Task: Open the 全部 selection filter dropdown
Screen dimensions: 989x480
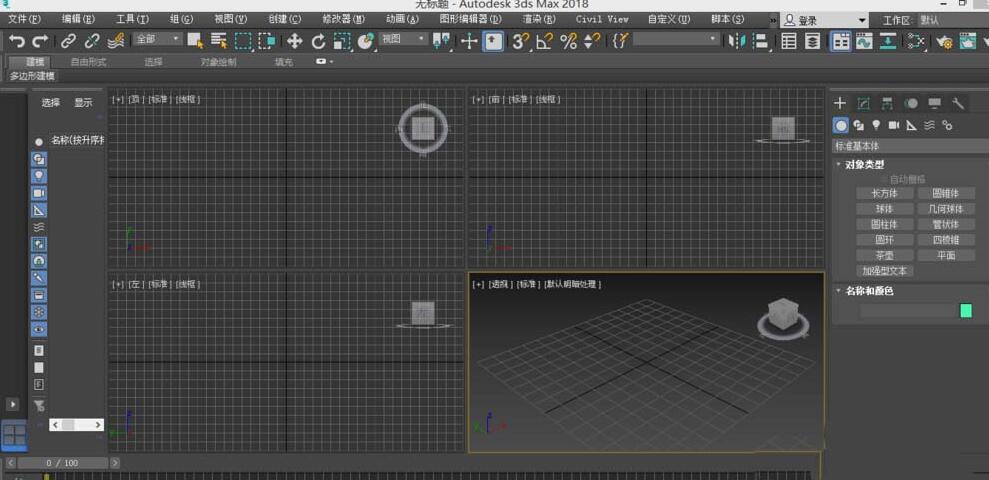Action: [158, 39]
